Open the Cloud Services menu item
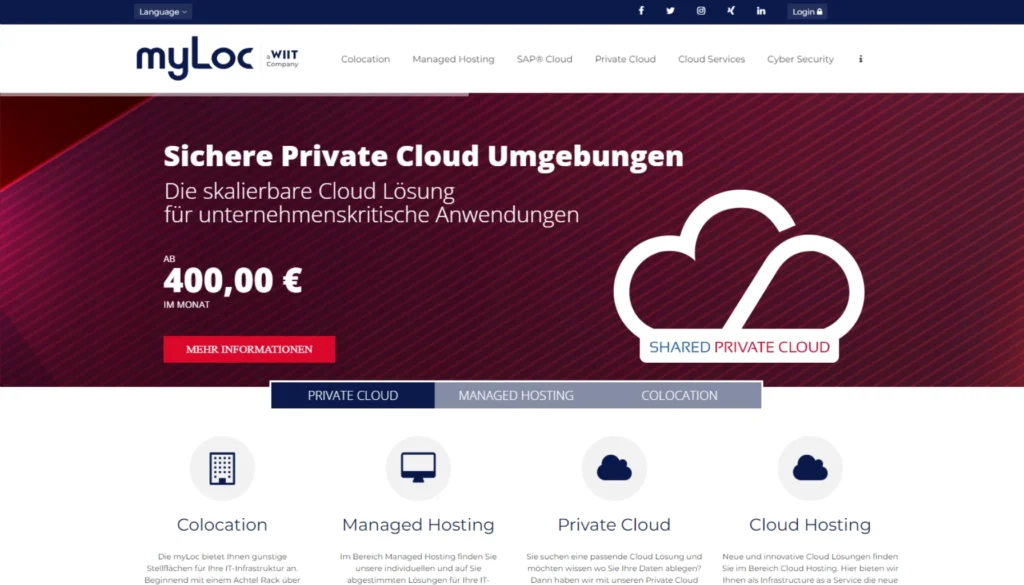Viewport: 1024px width, 585px height. click(x=711, y=59)
